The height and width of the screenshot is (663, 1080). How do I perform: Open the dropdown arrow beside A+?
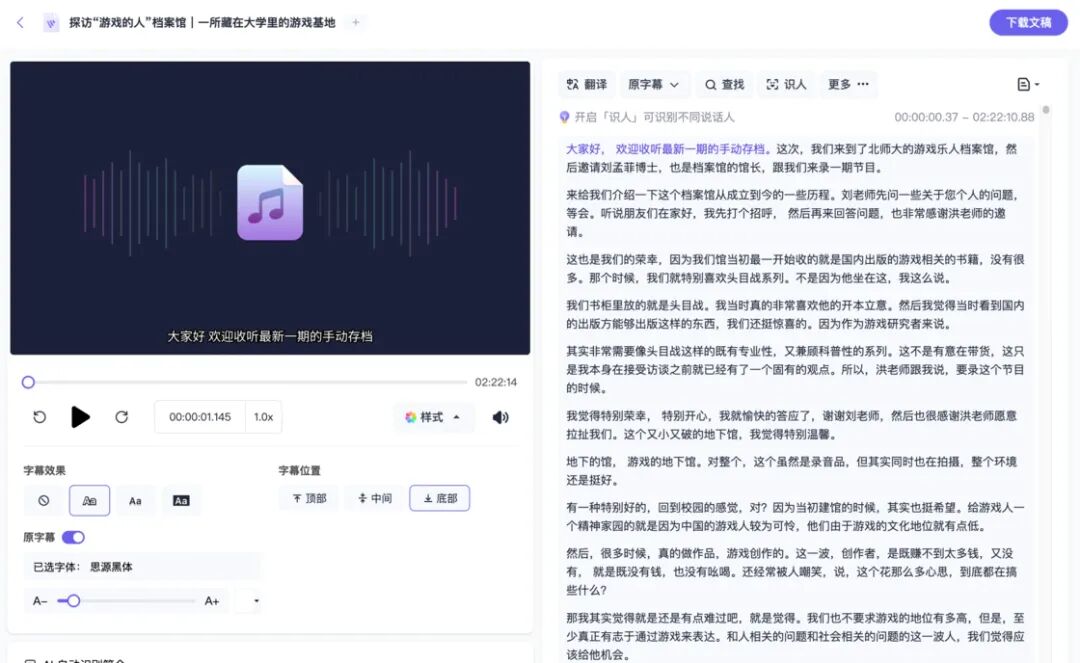click(x=256, y=601)
